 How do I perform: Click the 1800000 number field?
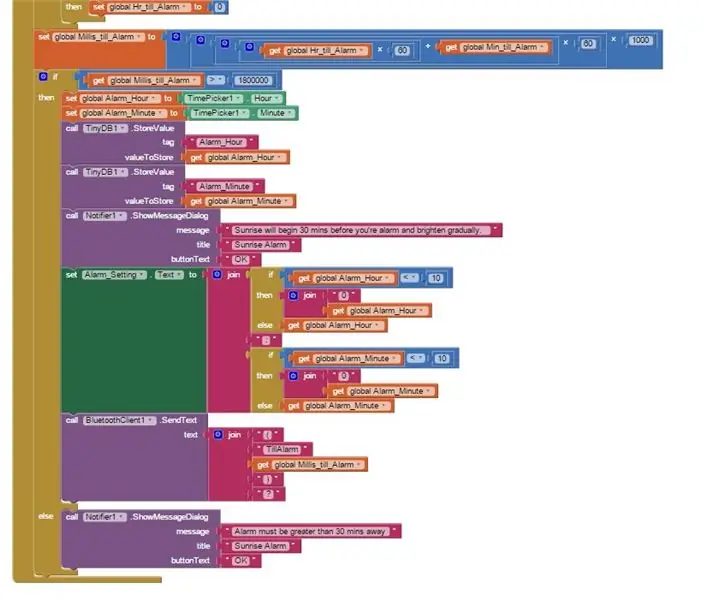(253, 81)
